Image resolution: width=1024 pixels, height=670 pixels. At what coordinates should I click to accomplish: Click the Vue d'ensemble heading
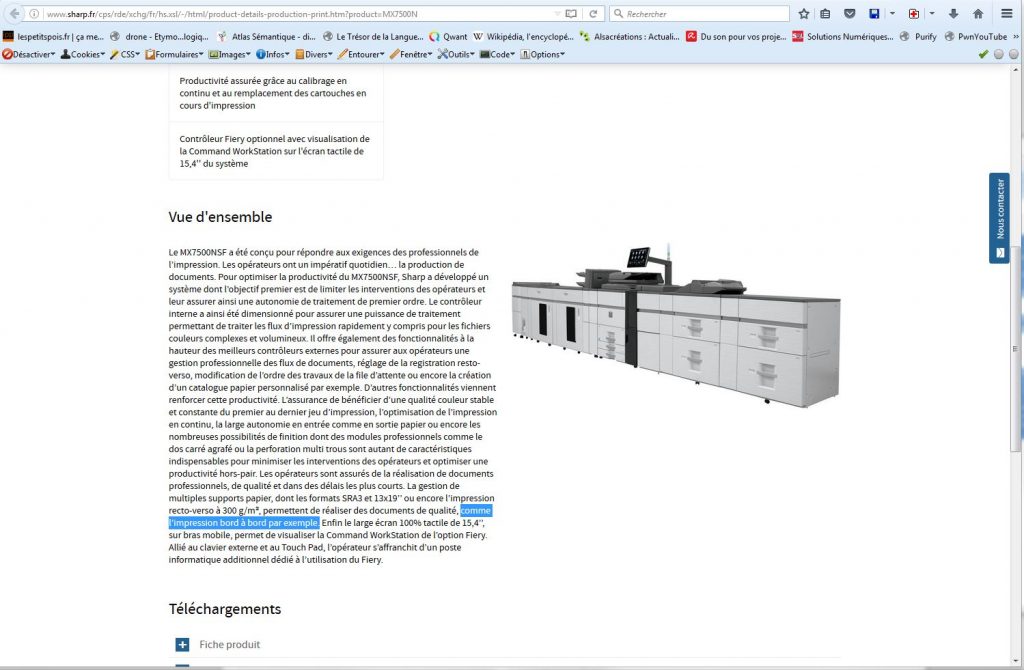[220, 217]
